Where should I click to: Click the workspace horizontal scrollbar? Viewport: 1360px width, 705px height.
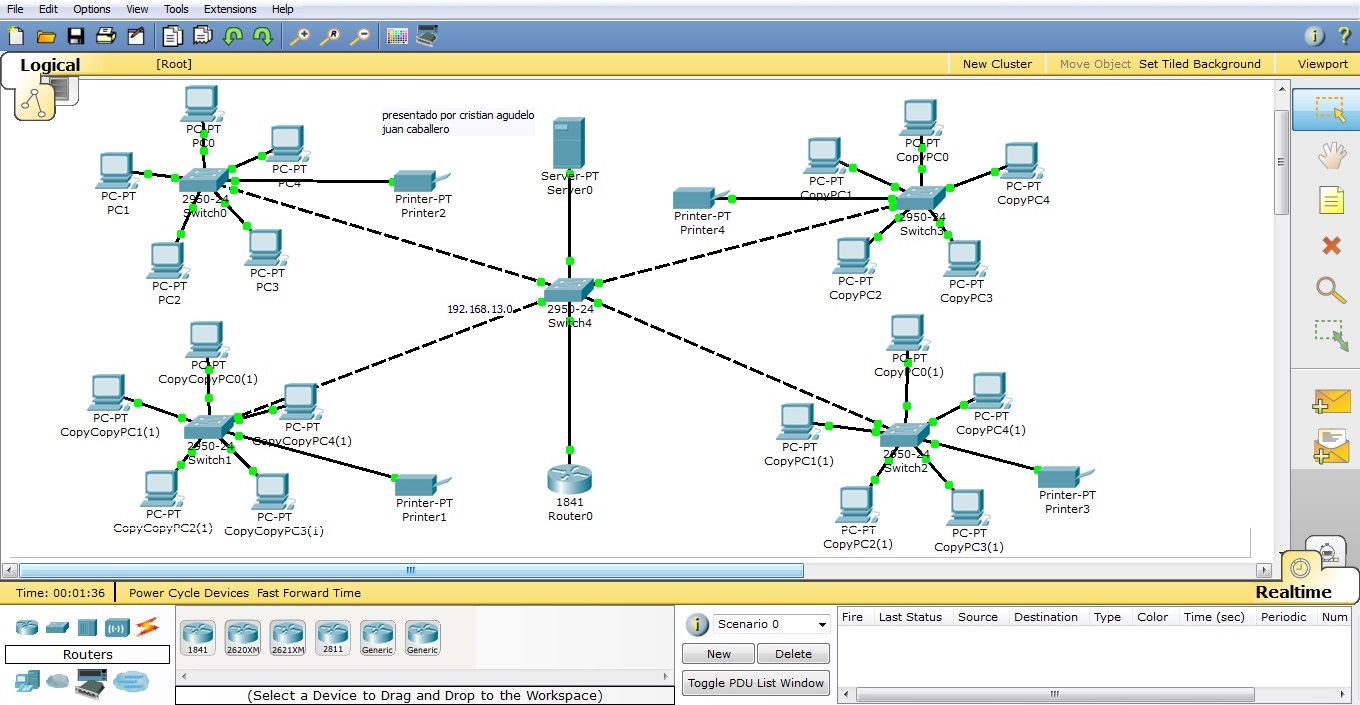tap(410, 570)
